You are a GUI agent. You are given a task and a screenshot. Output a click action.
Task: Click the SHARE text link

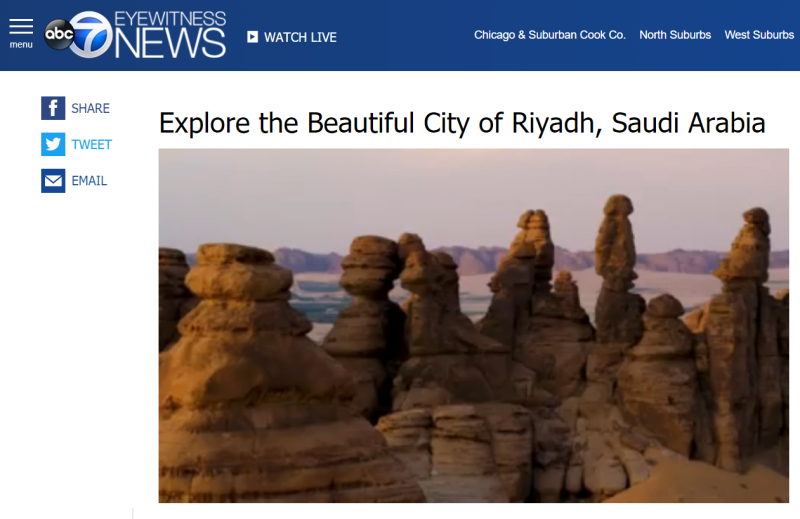click(90, 108)
